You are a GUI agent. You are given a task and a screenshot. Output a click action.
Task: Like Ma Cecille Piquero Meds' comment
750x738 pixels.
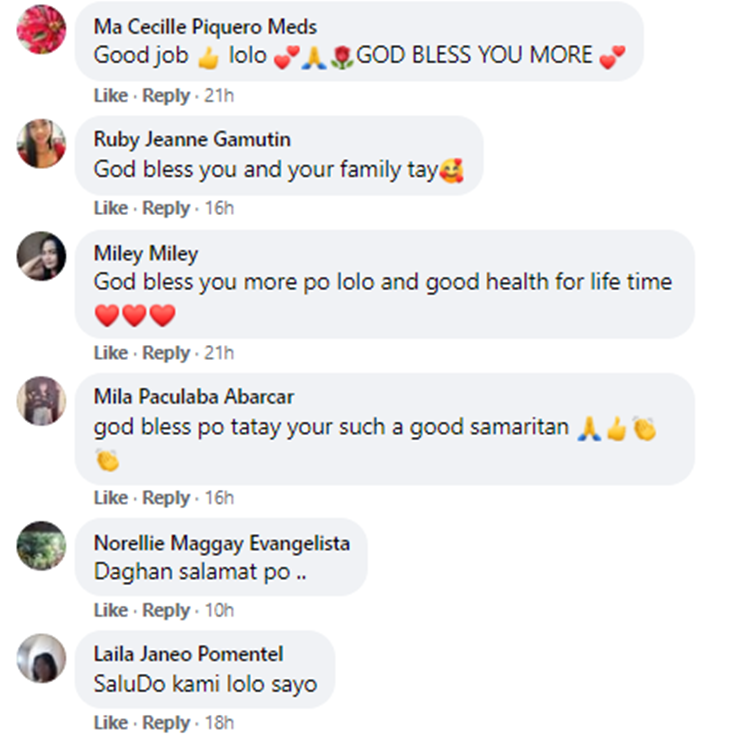coord(110,96)
